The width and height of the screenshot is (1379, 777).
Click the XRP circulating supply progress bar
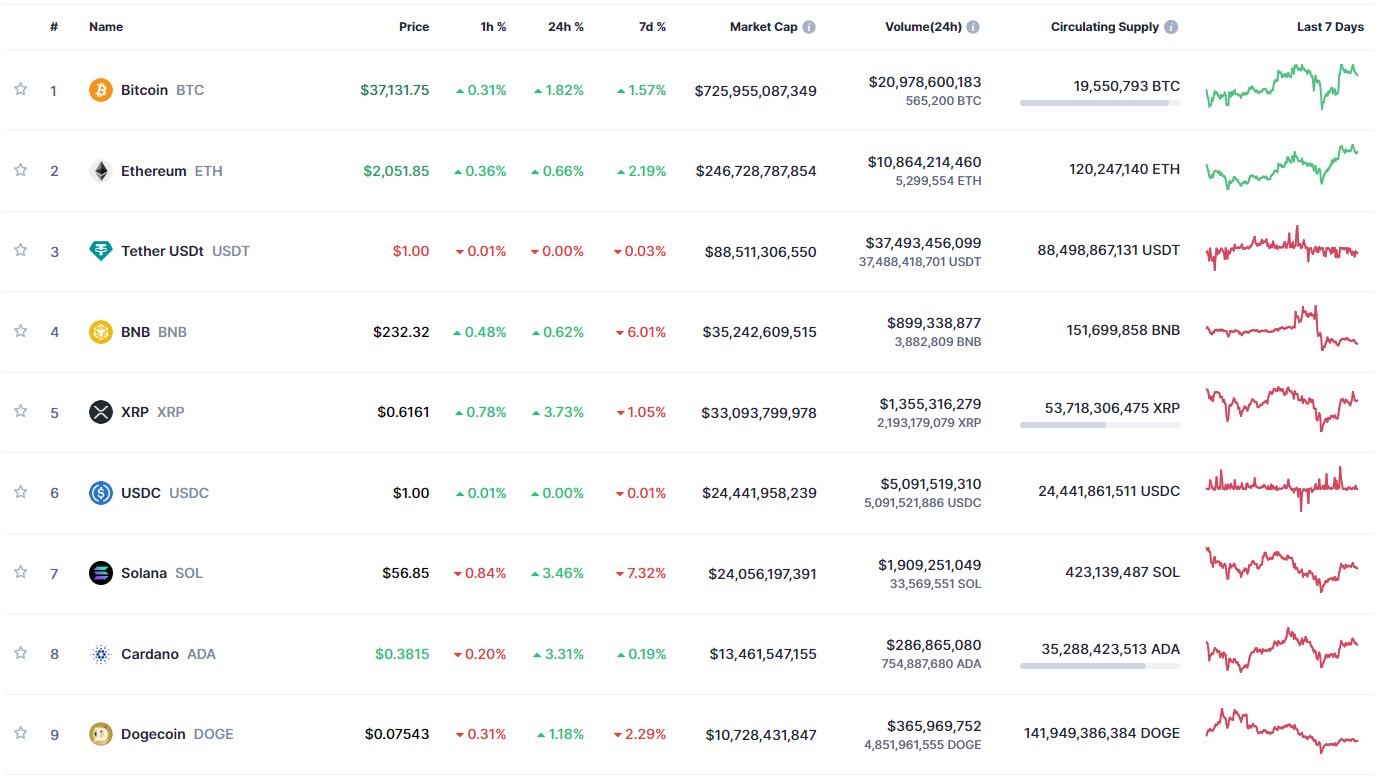[1099, 425]
